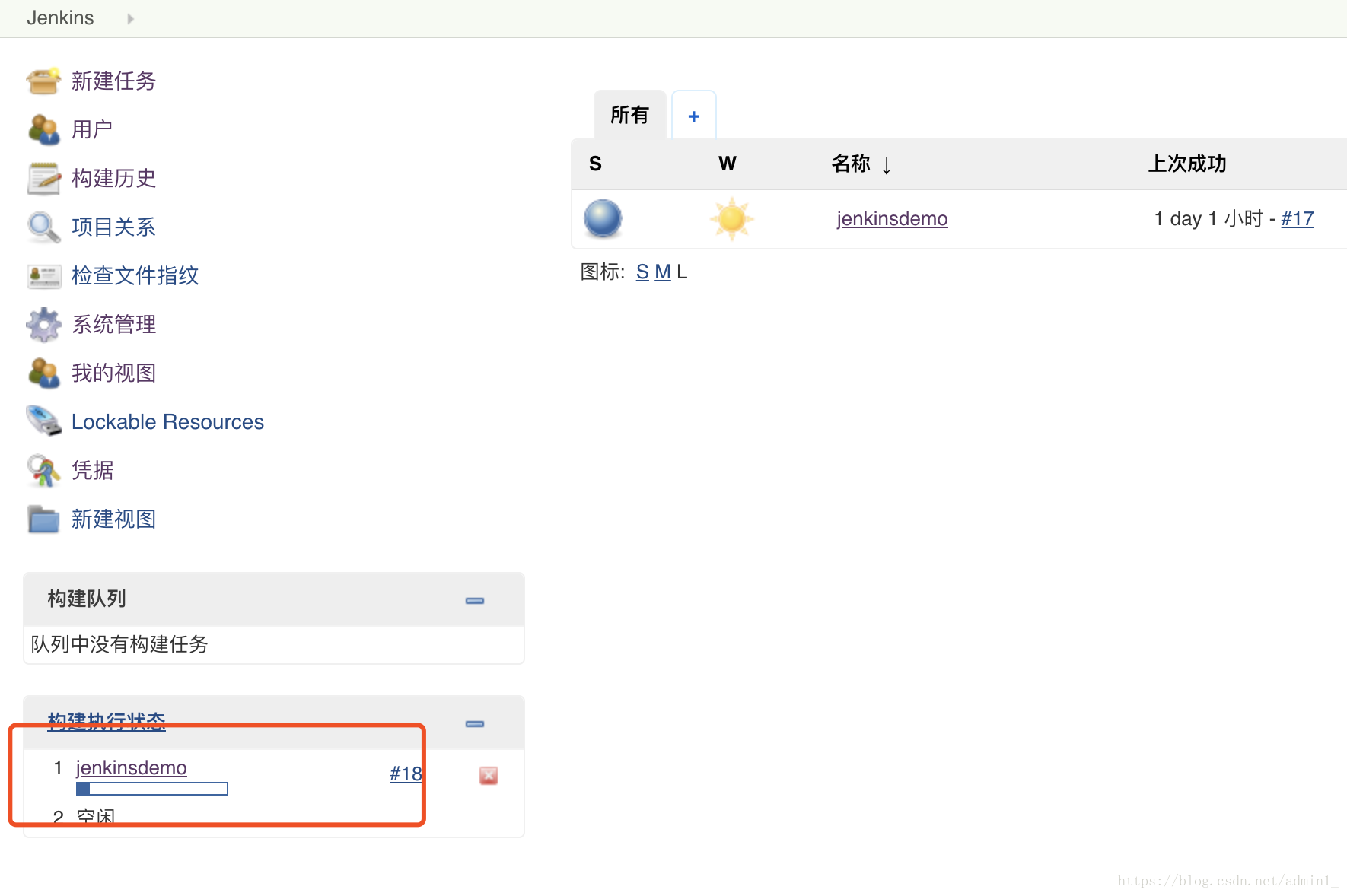The height and width of the screenshot is (896, 1347).
Task: Click the 系统管理 gear icon
Action: [43, 324]
